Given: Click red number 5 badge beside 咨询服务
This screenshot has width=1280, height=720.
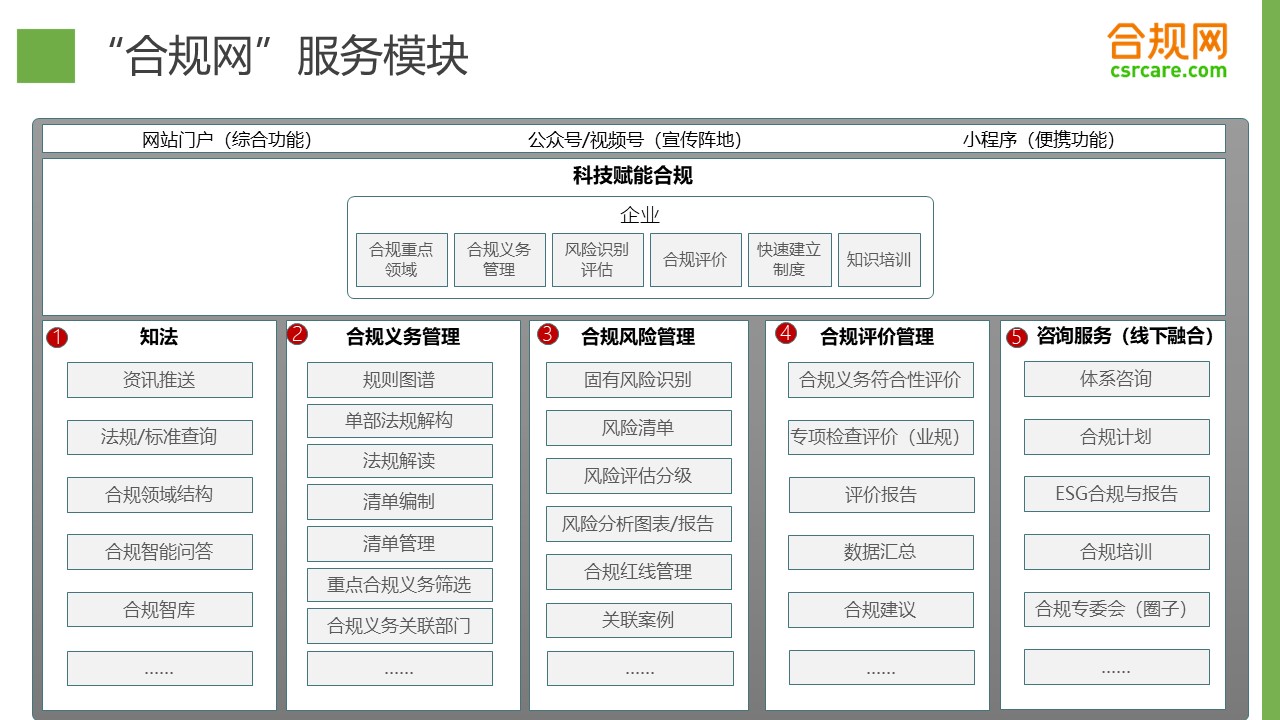Looking at the screenshot, I should point(1017,338).
